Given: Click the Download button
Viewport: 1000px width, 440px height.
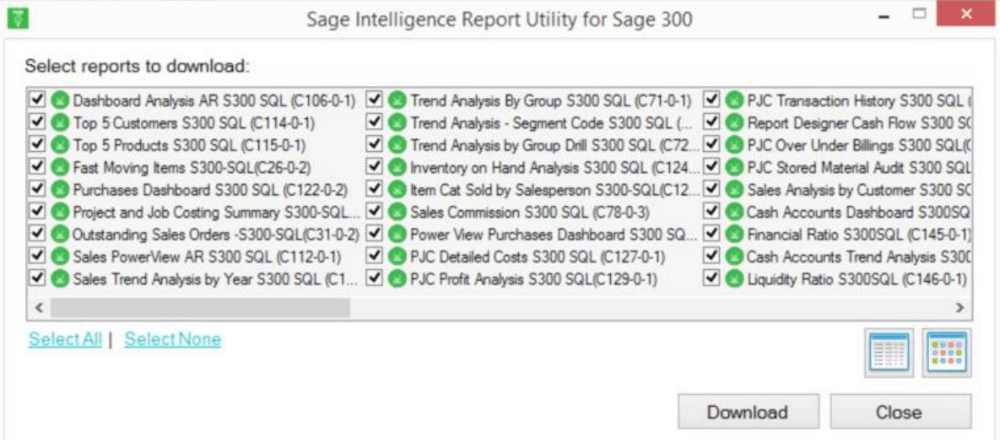Looking at the screenshot, I should click(x=747, y=412).
